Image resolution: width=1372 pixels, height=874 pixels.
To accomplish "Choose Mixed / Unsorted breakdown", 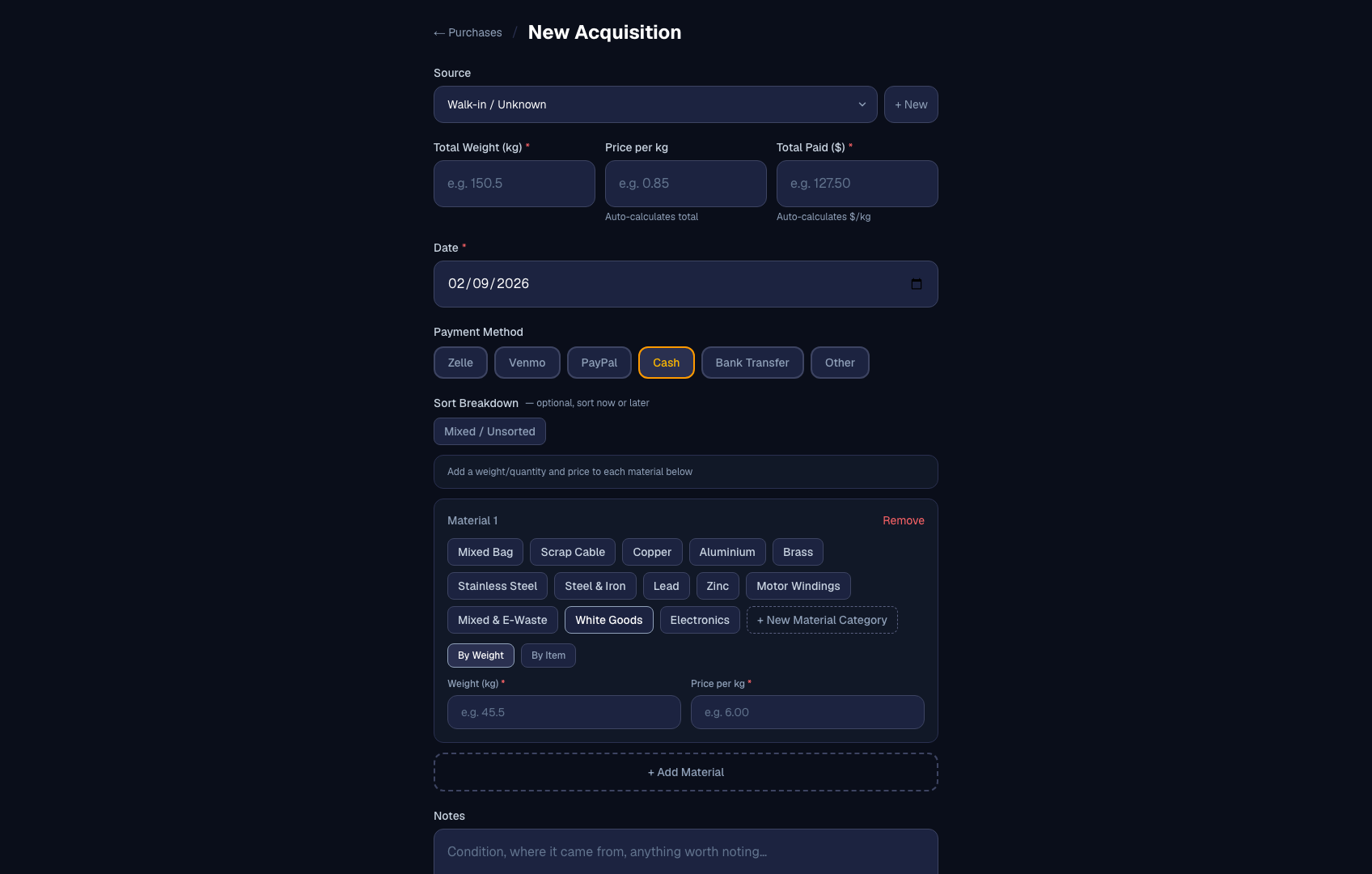I will pyautogui.click(x=489, y=431).
